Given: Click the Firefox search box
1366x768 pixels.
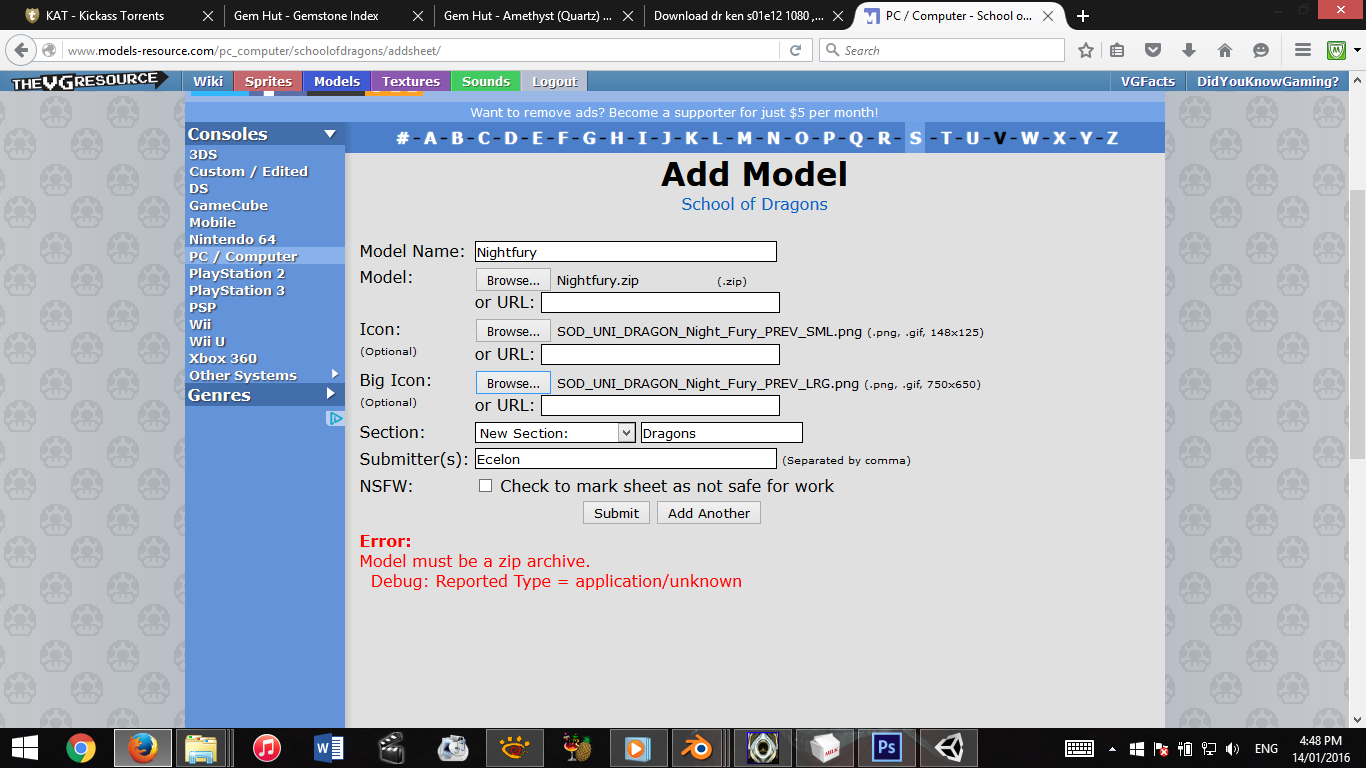Looking at the screenshot, I should 942,50.
